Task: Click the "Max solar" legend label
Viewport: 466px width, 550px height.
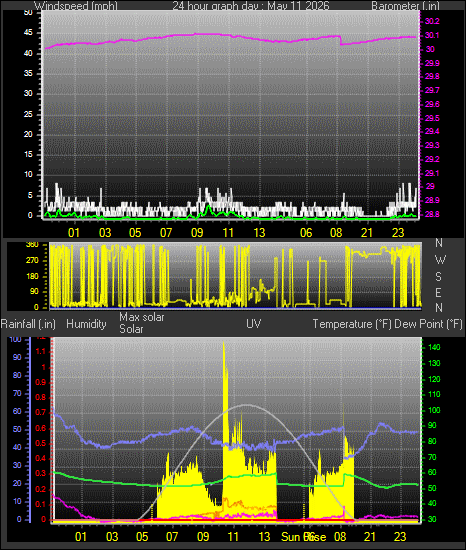Action: tap(142, 317)
